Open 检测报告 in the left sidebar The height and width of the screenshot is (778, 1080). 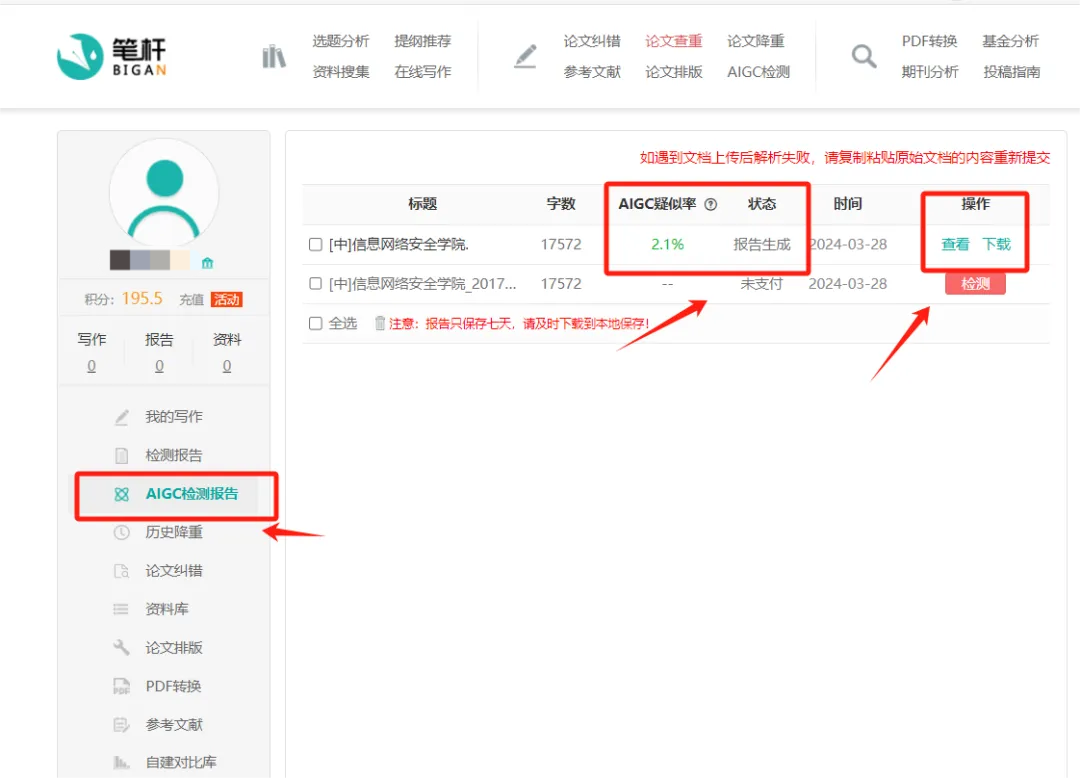click(173, 455)
